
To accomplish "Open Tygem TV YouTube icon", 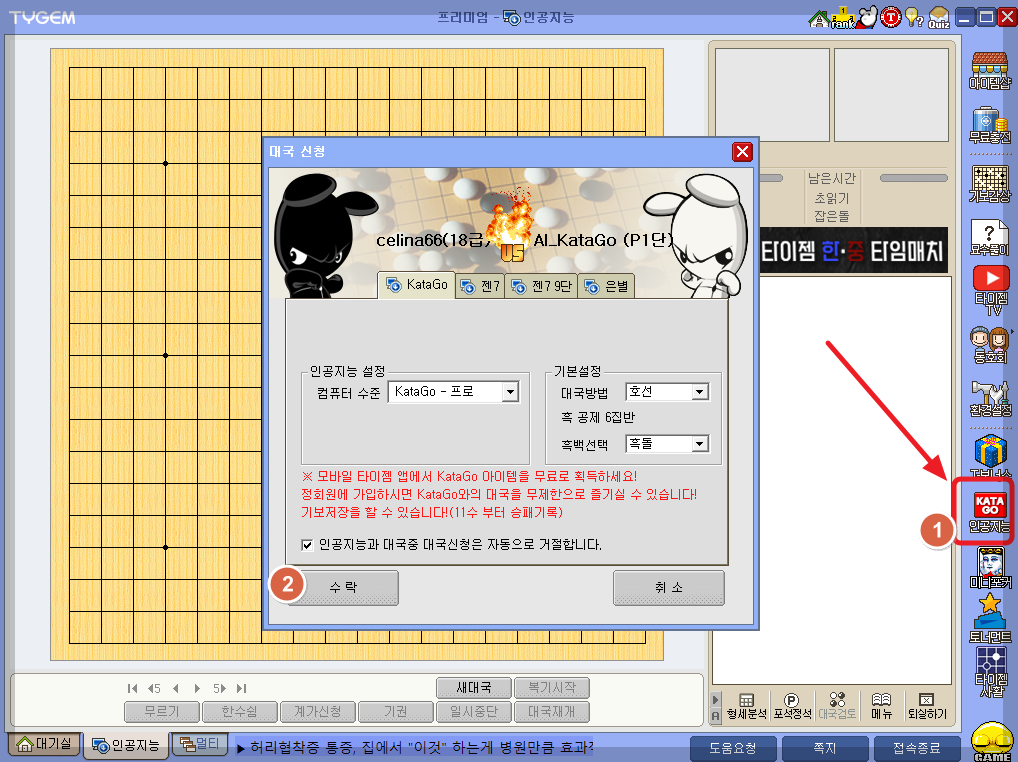I will pyautogui.click(x=991, y=289).
